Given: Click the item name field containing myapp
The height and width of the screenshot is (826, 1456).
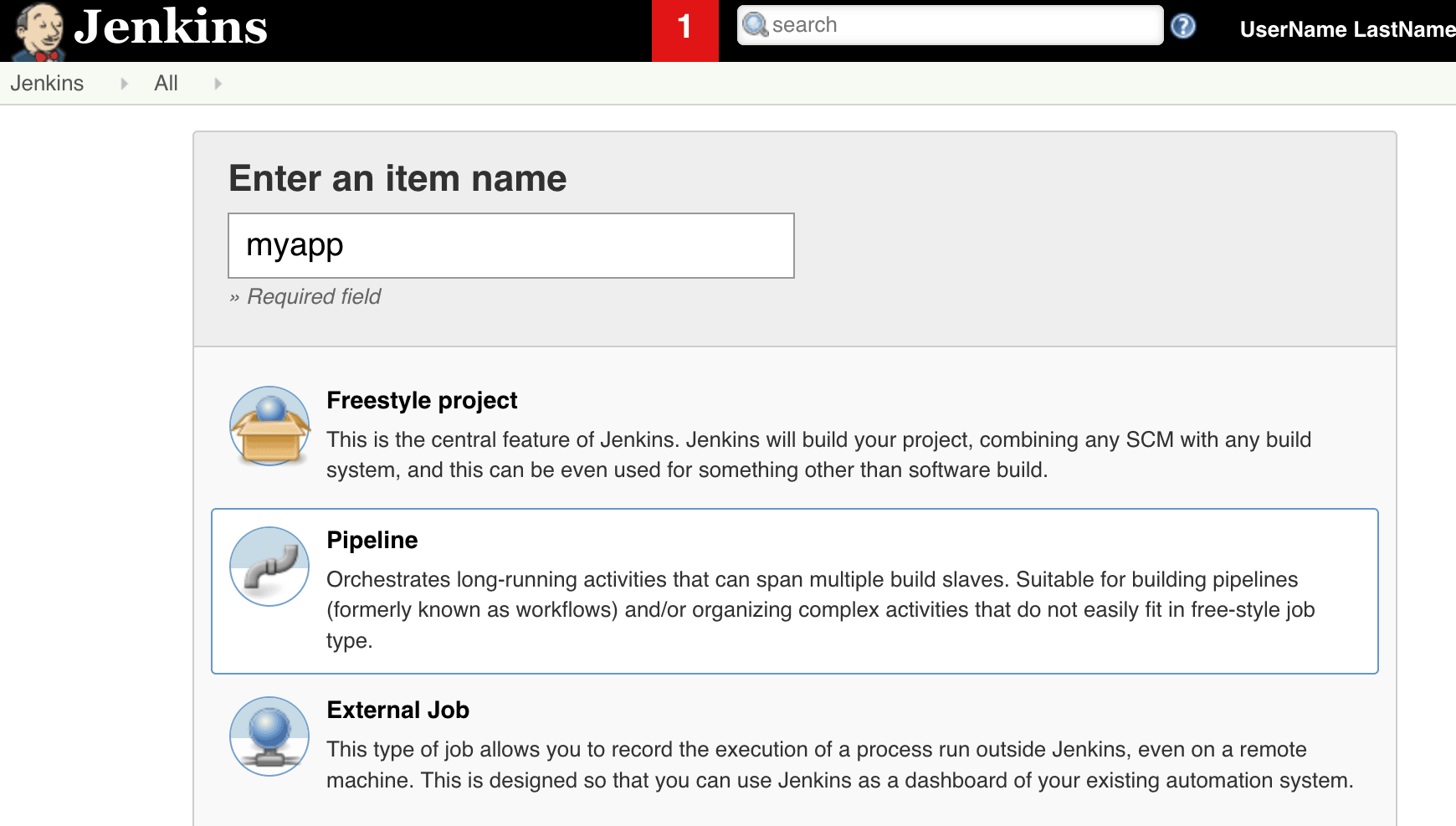Looking at the screenshot, I should pyautogui.click(x=510, y=245).
